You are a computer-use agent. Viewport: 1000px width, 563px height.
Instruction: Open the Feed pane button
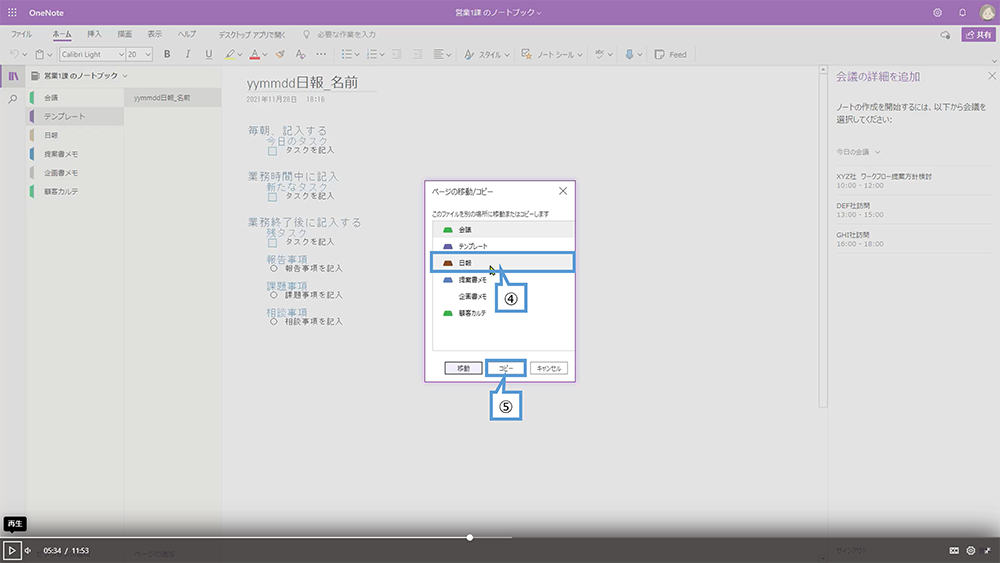pyautogui.click(x=671, y=54)
